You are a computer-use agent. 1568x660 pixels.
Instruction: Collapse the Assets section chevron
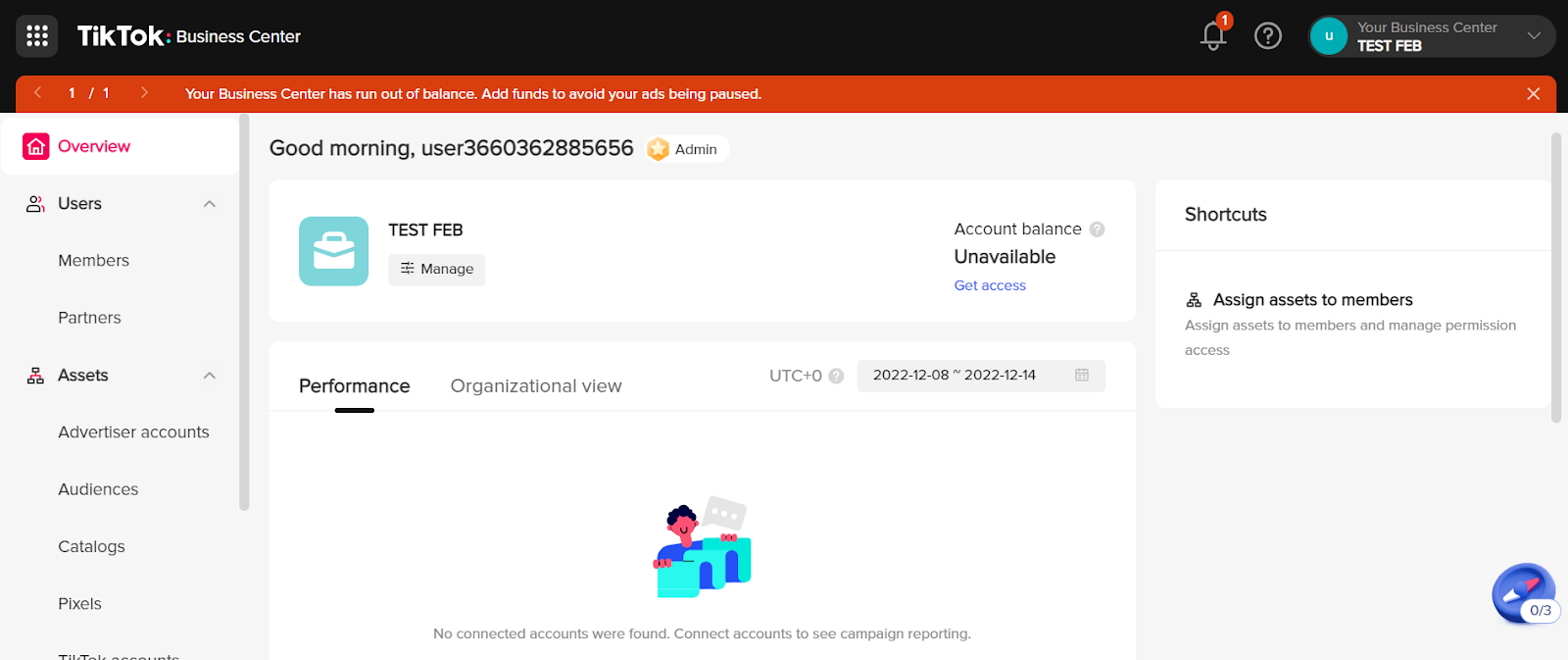[210, 376]
